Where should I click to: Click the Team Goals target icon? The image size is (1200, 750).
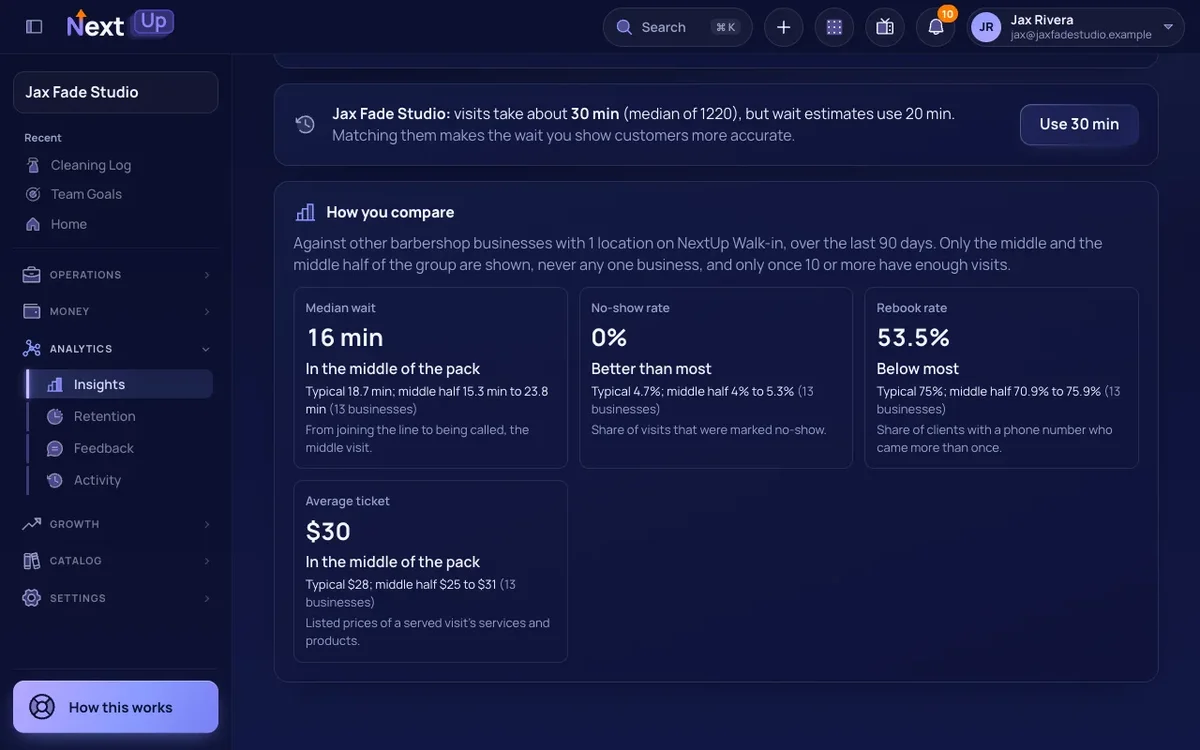(33, 194)
